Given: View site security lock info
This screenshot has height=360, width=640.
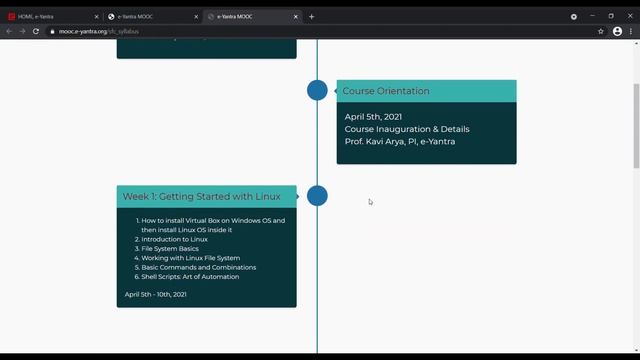Looking at the screenshot, I should pos(52,31).
